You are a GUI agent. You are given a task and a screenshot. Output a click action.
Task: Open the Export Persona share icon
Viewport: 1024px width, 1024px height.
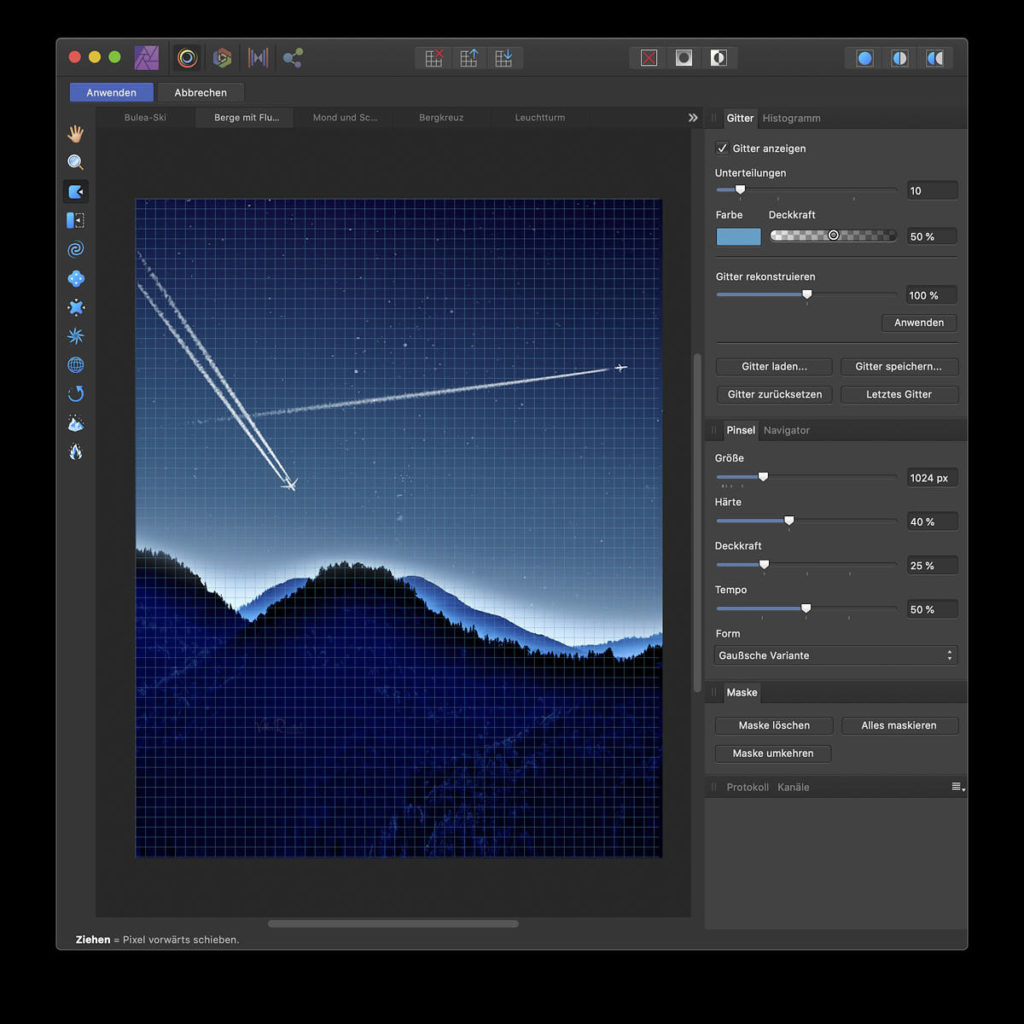293,57
